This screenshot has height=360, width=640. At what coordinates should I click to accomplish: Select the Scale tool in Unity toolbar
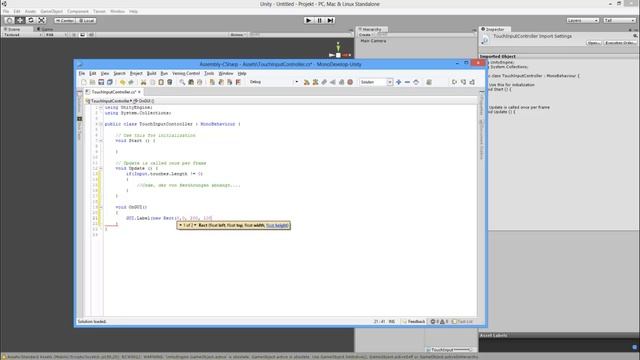click(42, 20)
